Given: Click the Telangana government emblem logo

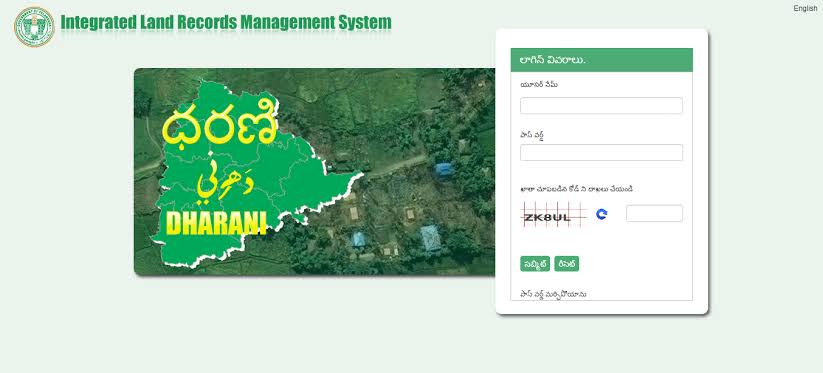Looking at the screenshot, I should pos(34,27).
